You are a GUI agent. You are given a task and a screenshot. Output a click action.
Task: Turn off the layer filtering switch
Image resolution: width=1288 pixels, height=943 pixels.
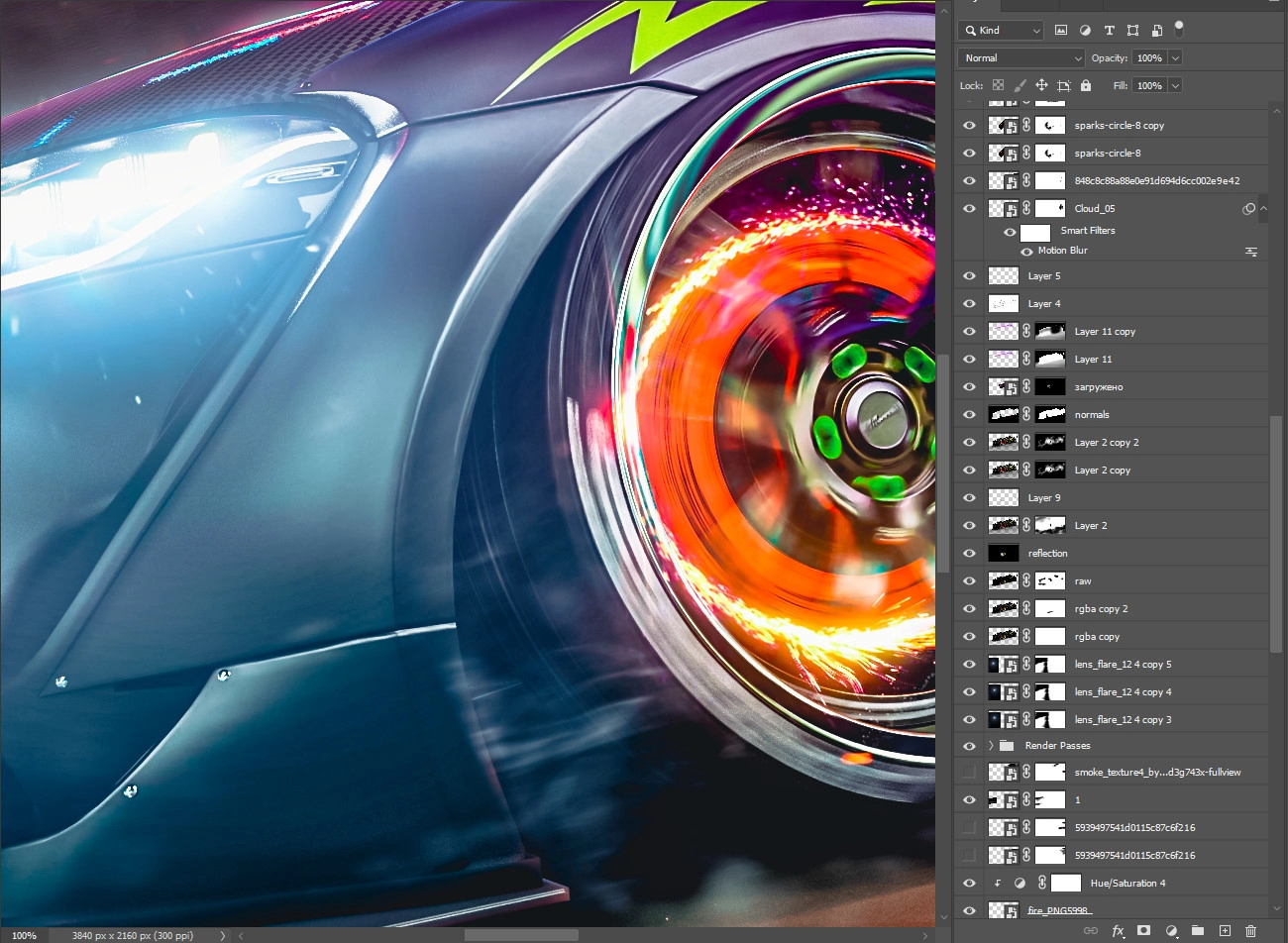[1179, 28]
